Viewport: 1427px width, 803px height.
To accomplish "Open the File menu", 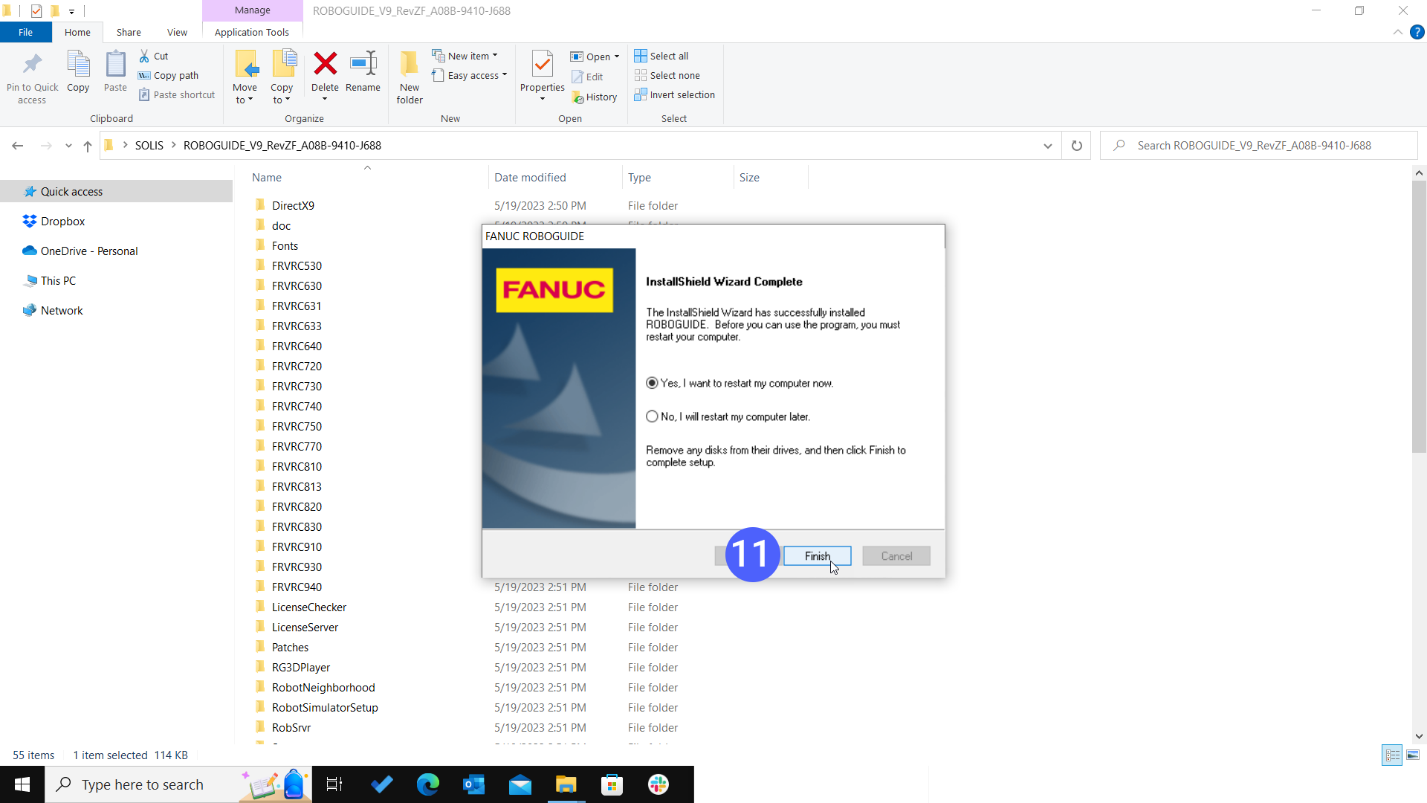I will pos(26,31).
